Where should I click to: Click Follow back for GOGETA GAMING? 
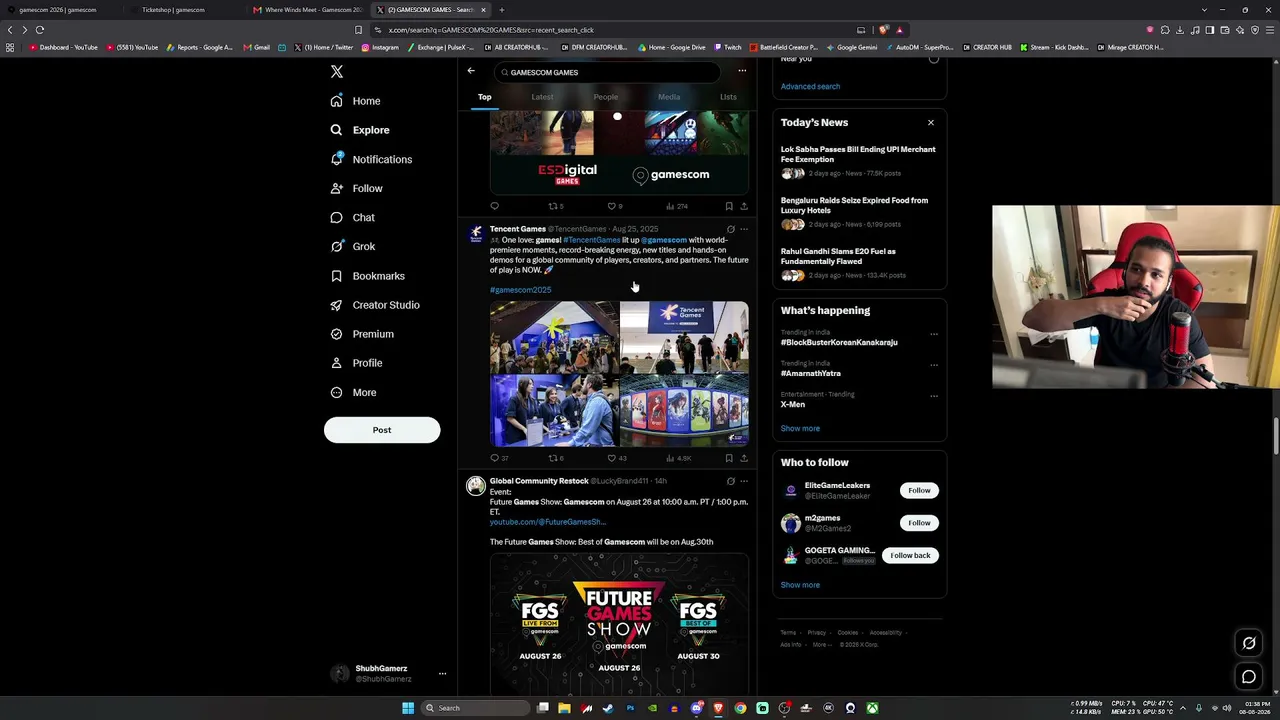(x=910, y=555)
